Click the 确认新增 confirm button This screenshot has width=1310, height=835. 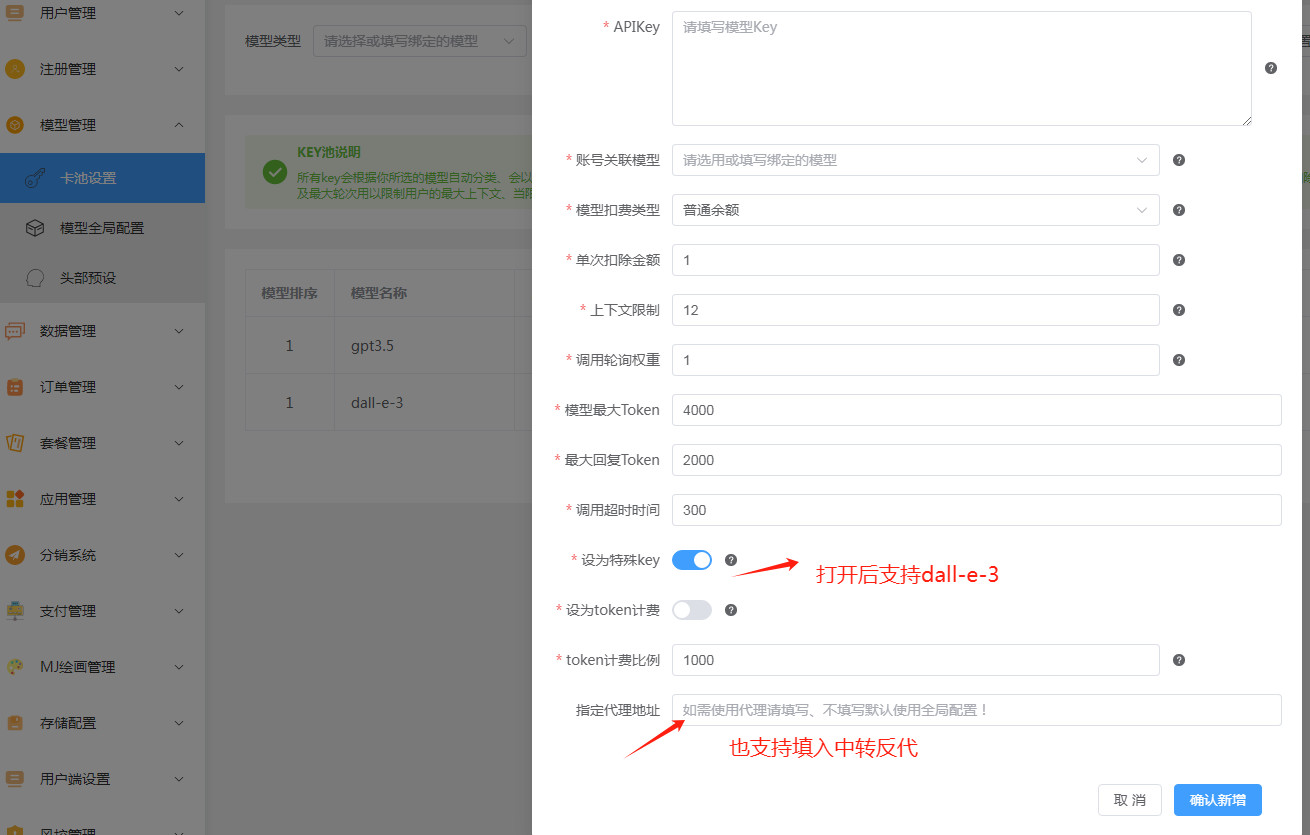pos(1217,799)
